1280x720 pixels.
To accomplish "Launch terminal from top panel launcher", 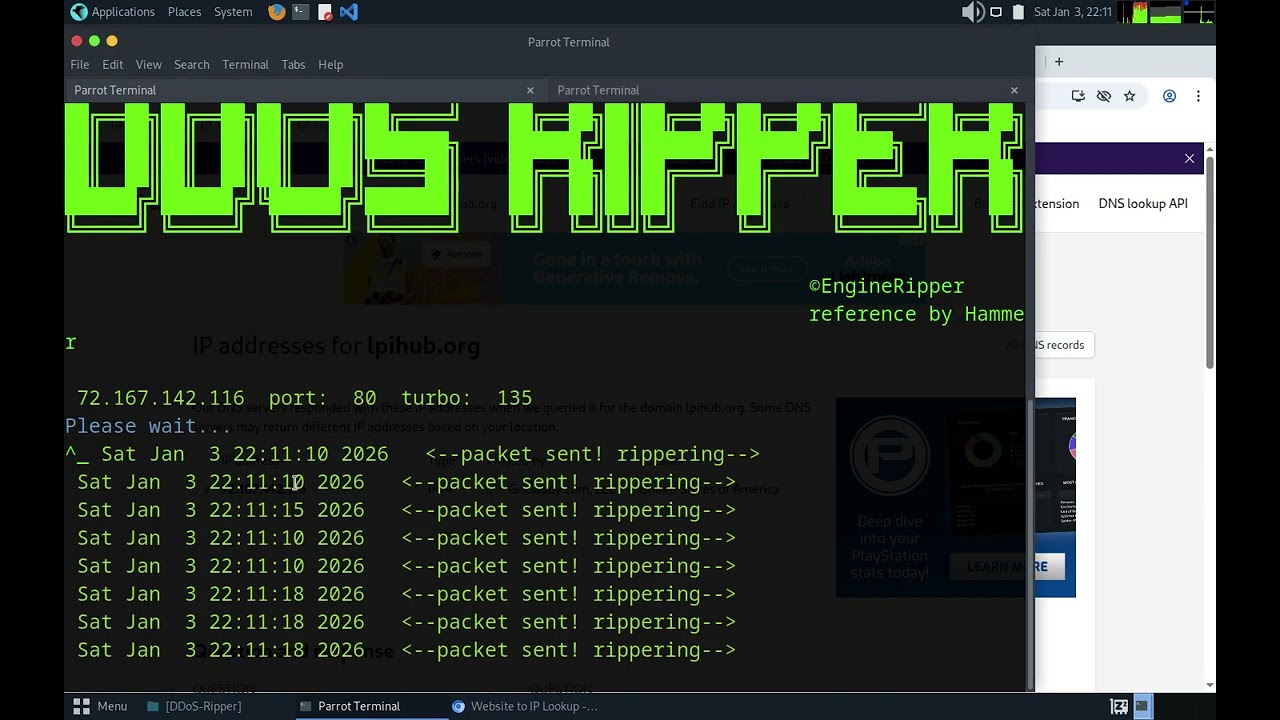I will tap(301, 12).
